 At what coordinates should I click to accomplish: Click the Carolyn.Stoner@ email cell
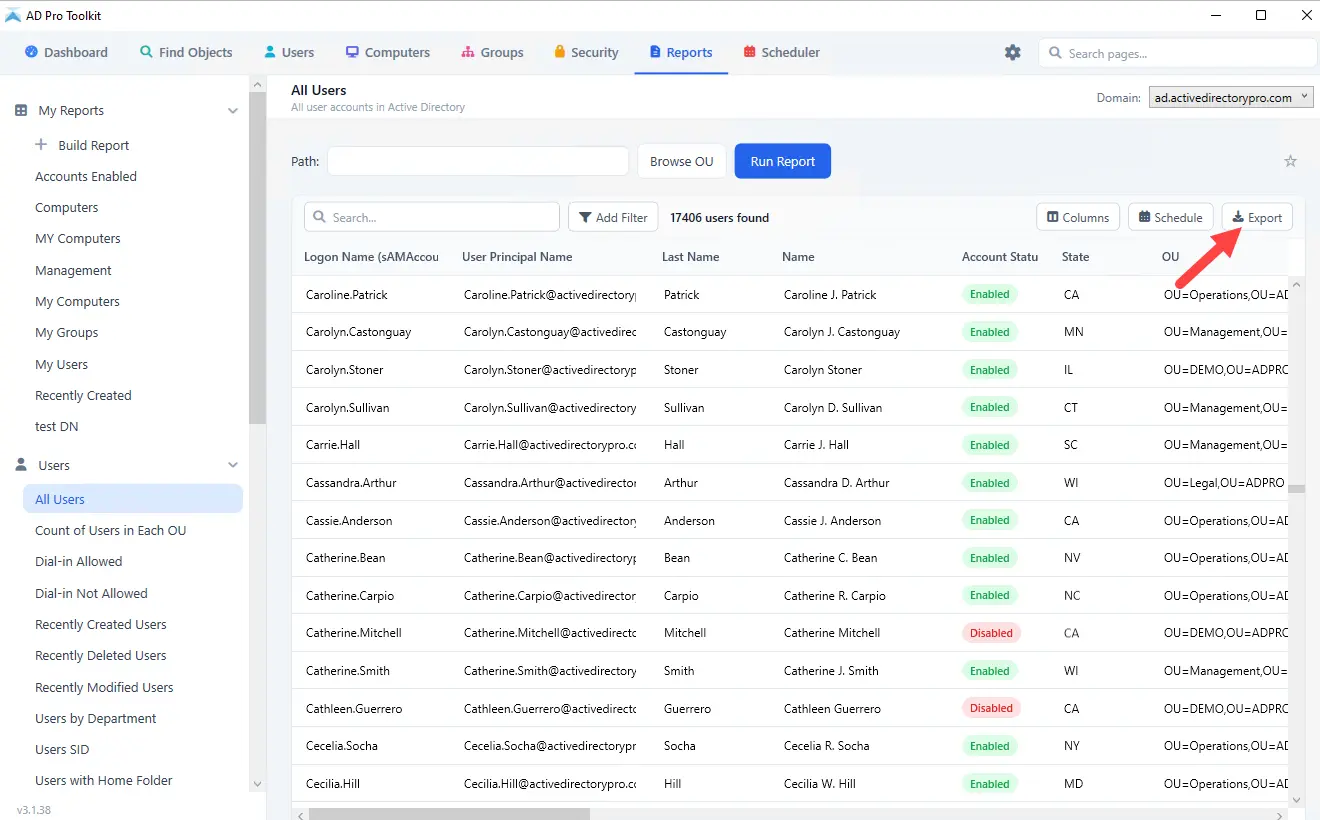pos(550,370)
